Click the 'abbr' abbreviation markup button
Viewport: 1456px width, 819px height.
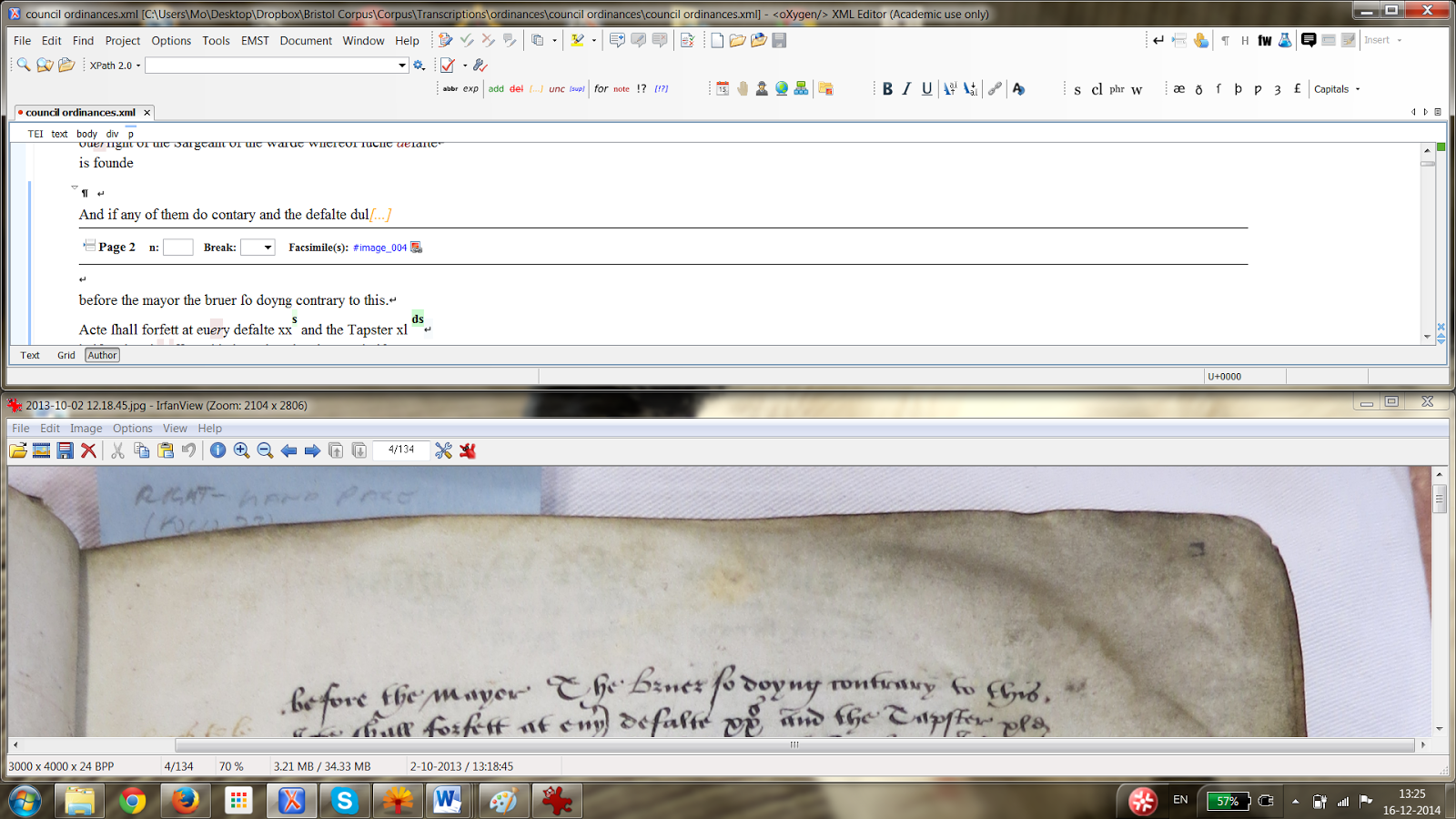[x=450, y=89]
